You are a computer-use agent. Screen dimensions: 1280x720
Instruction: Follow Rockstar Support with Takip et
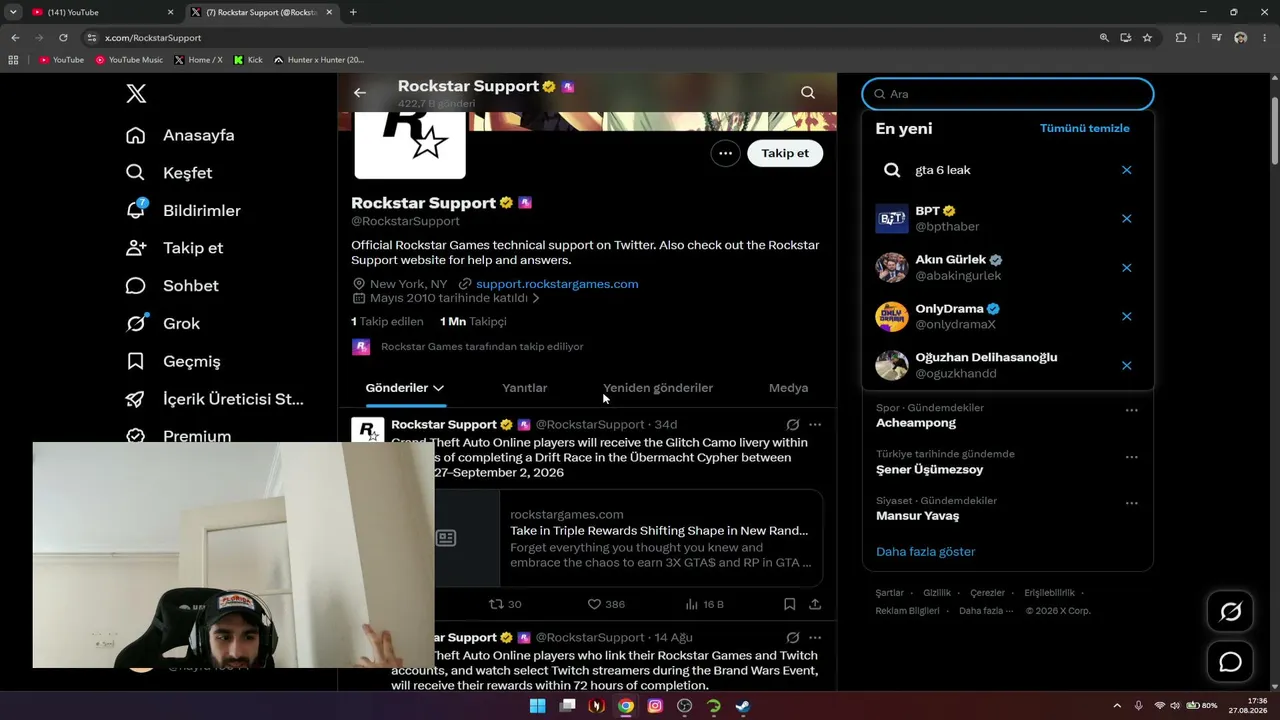785,153
